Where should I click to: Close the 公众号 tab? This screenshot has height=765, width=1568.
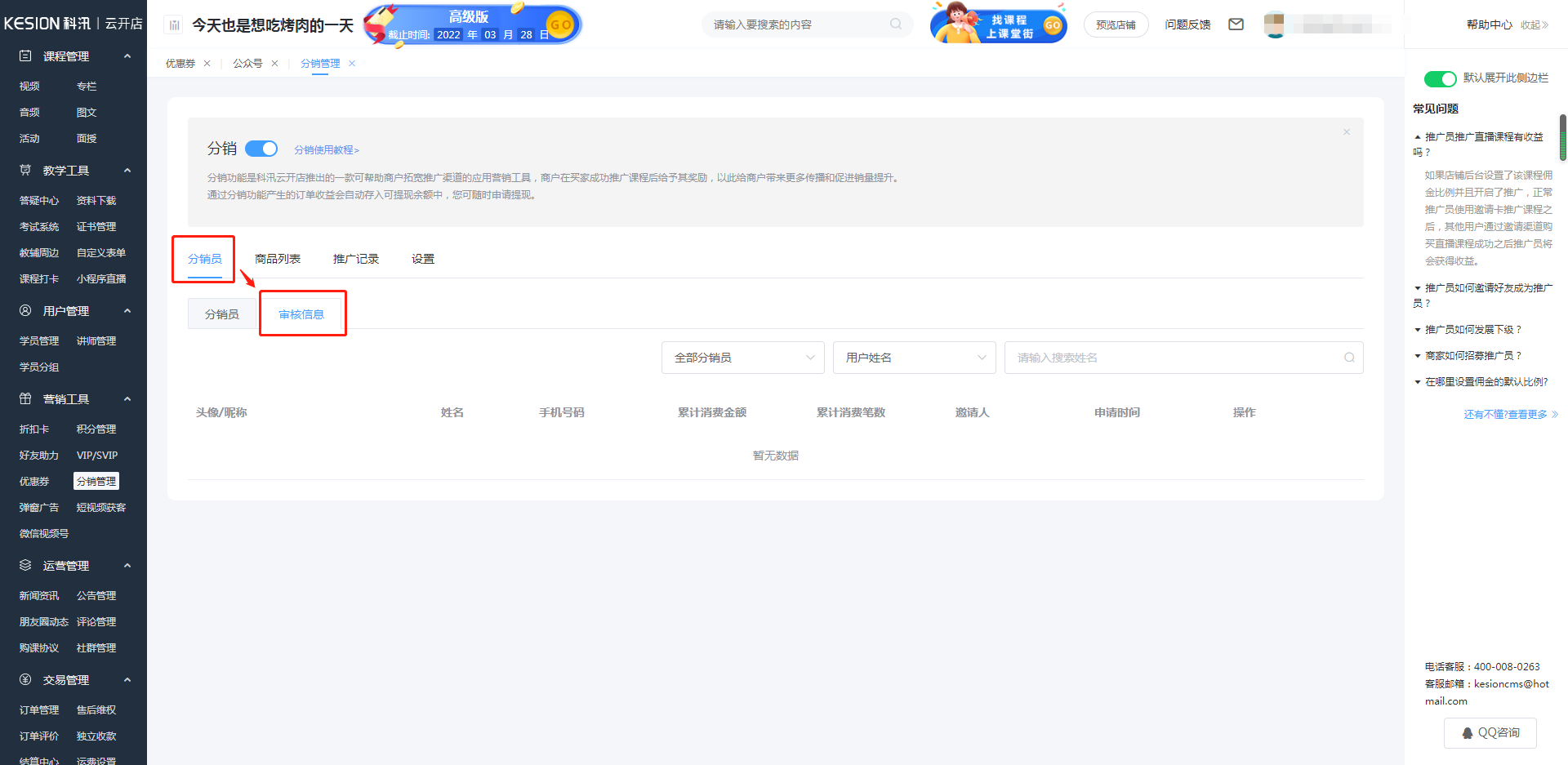(274, 63)
